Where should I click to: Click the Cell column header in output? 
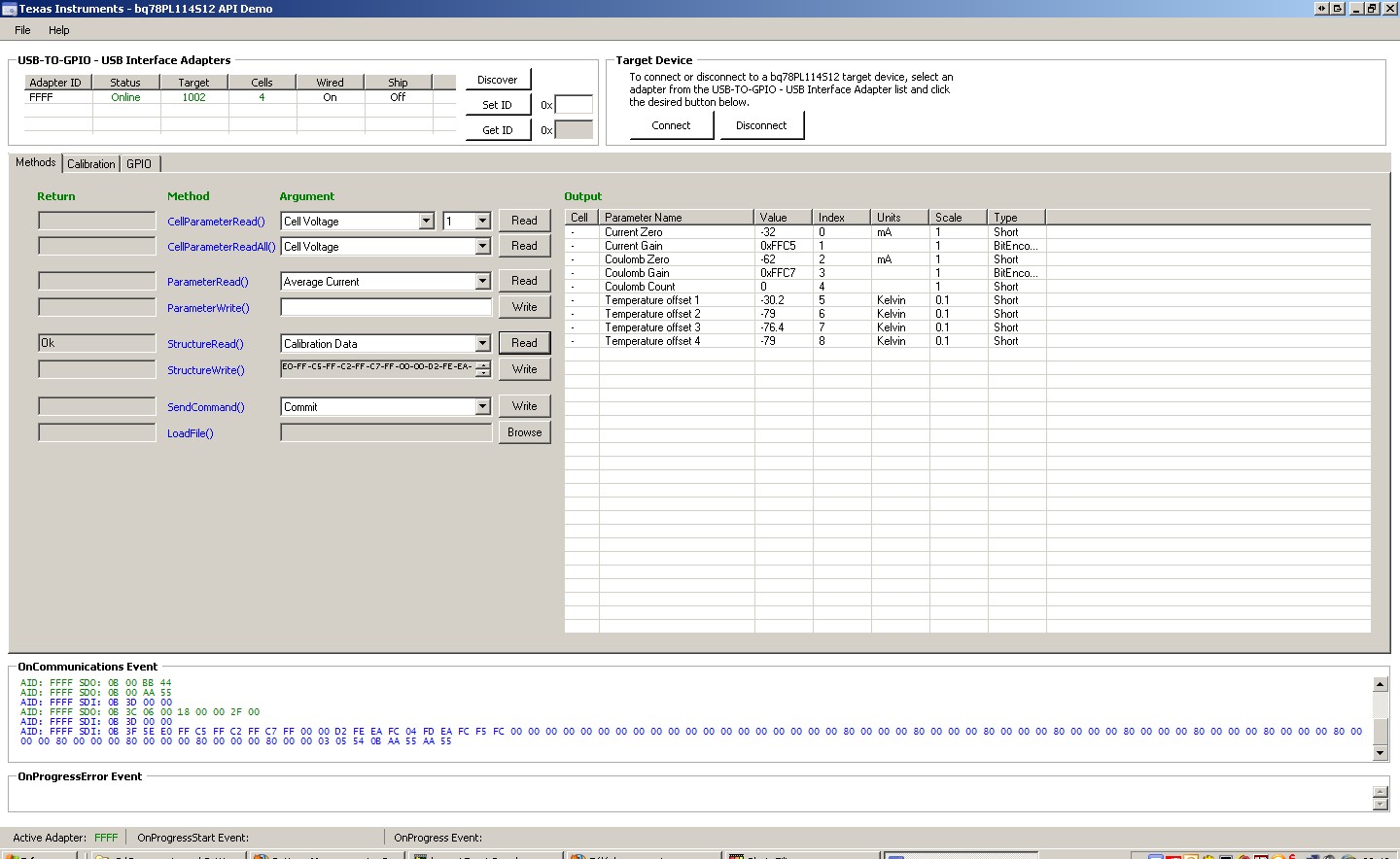tap(581, 218)
